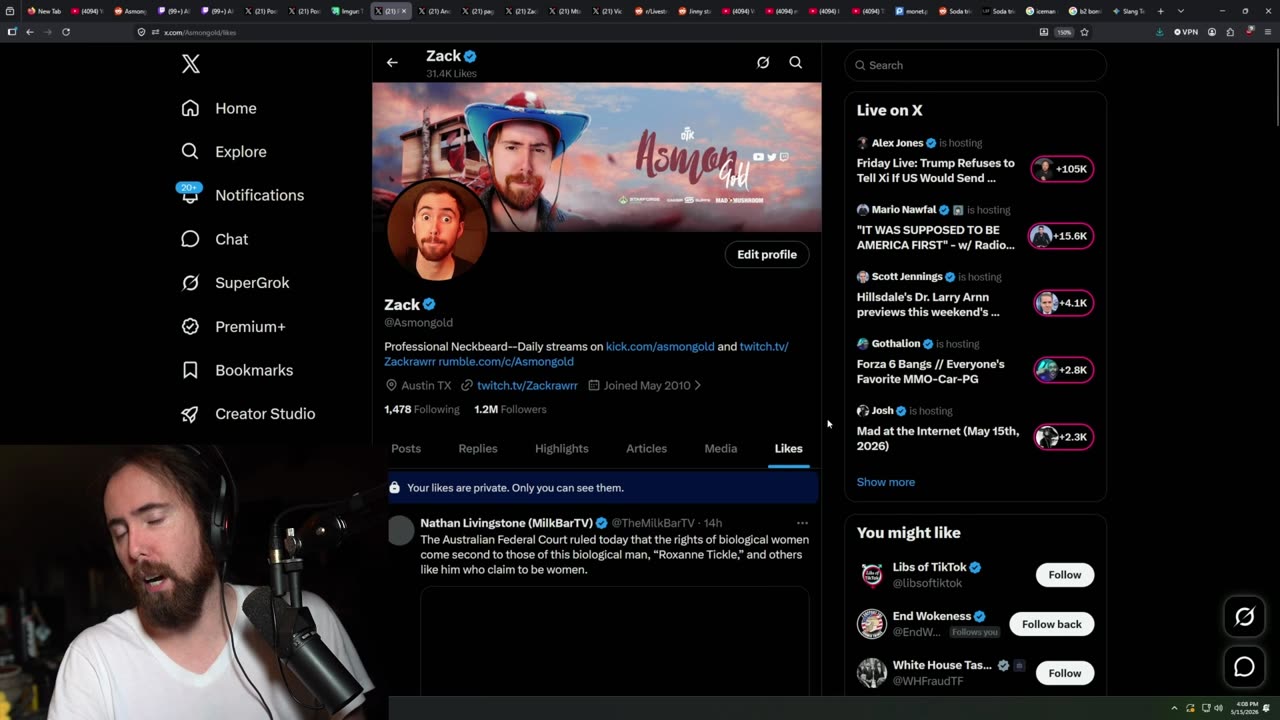Search within the profile using magnifier icon
Viewport: 1280px width, 720px height.
click(x=796, y=63)
